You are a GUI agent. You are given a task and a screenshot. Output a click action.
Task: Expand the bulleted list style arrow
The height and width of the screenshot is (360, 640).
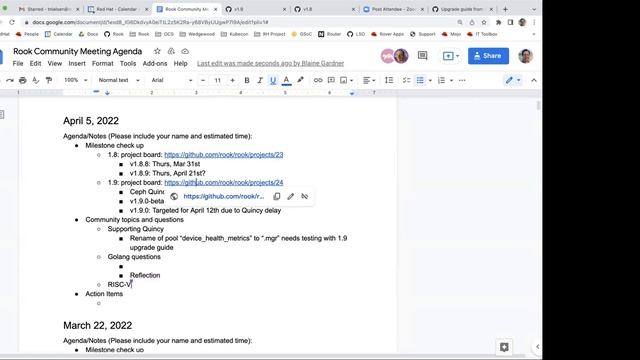[430, 80]
